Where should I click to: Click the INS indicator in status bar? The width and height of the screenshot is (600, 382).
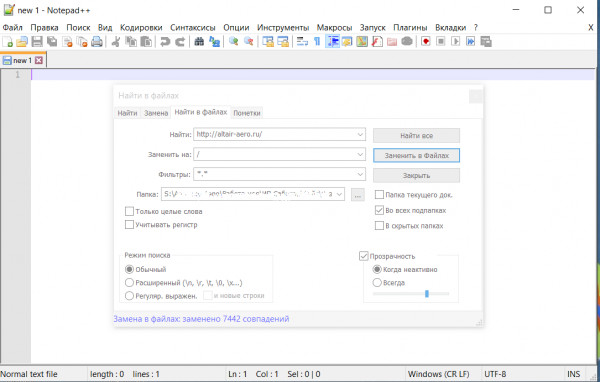point(573,374)
